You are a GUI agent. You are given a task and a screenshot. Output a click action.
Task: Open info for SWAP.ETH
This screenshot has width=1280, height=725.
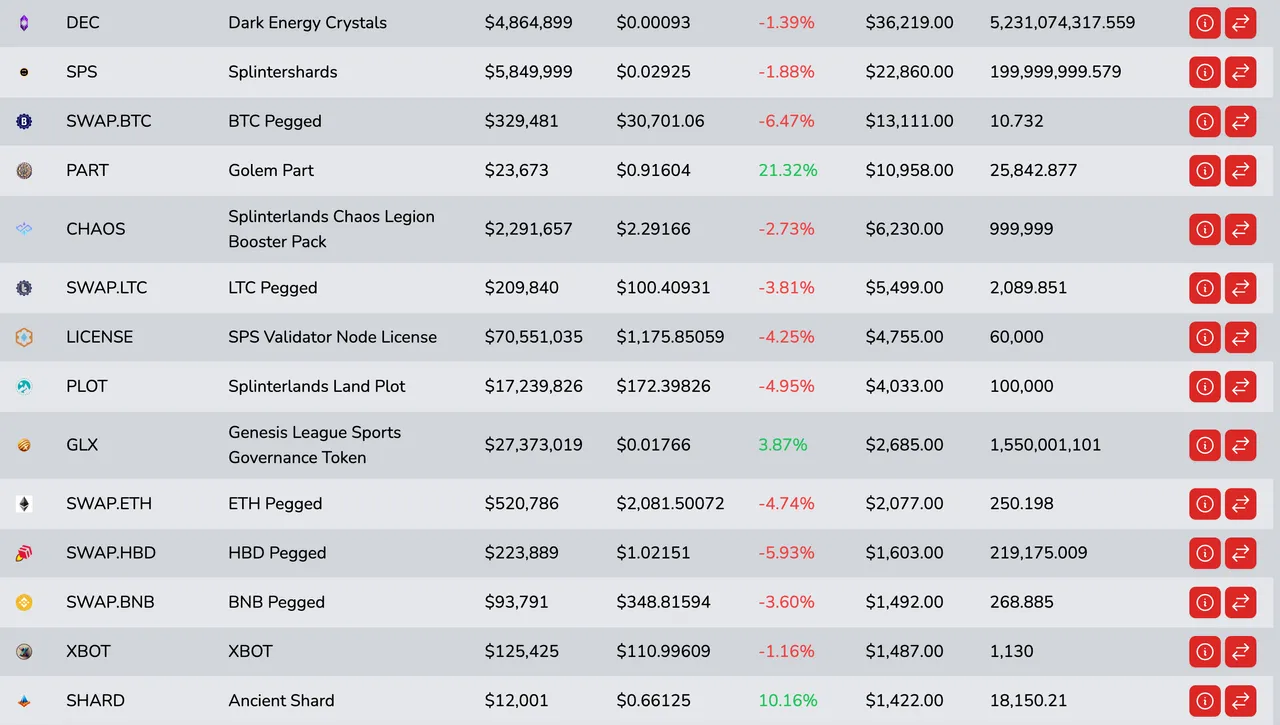tap(1205, 504)
